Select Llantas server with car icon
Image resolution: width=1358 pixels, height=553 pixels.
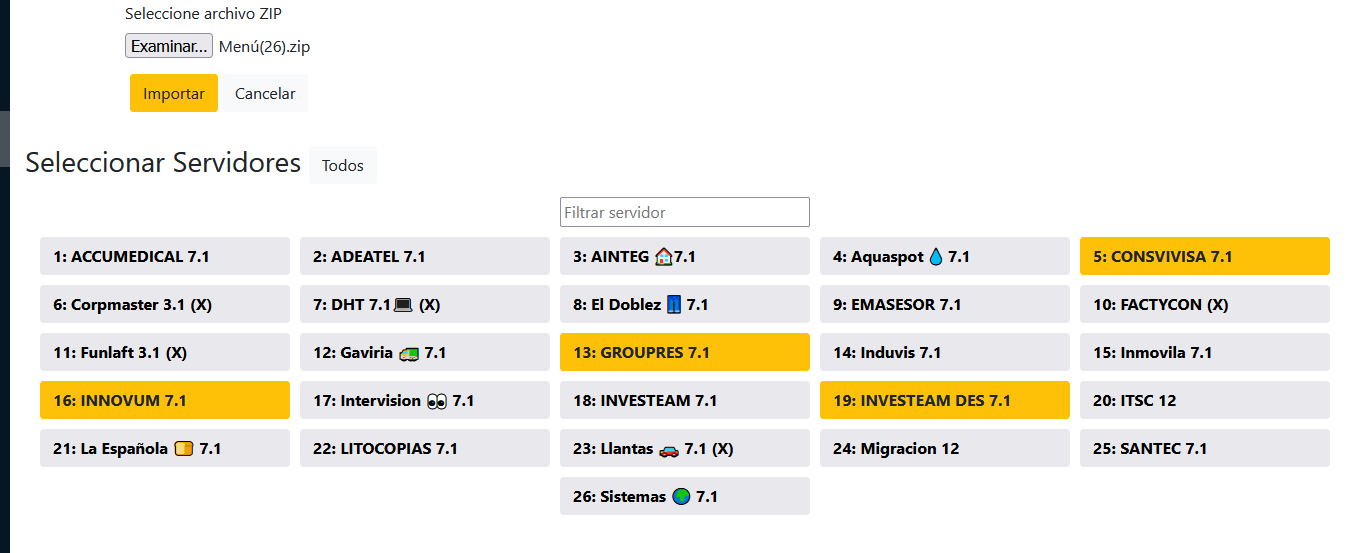684,448
